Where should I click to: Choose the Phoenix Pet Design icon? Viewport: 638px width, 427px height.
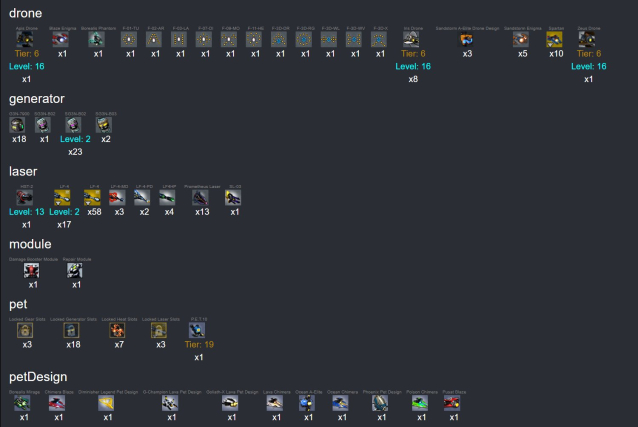point(379,402)
